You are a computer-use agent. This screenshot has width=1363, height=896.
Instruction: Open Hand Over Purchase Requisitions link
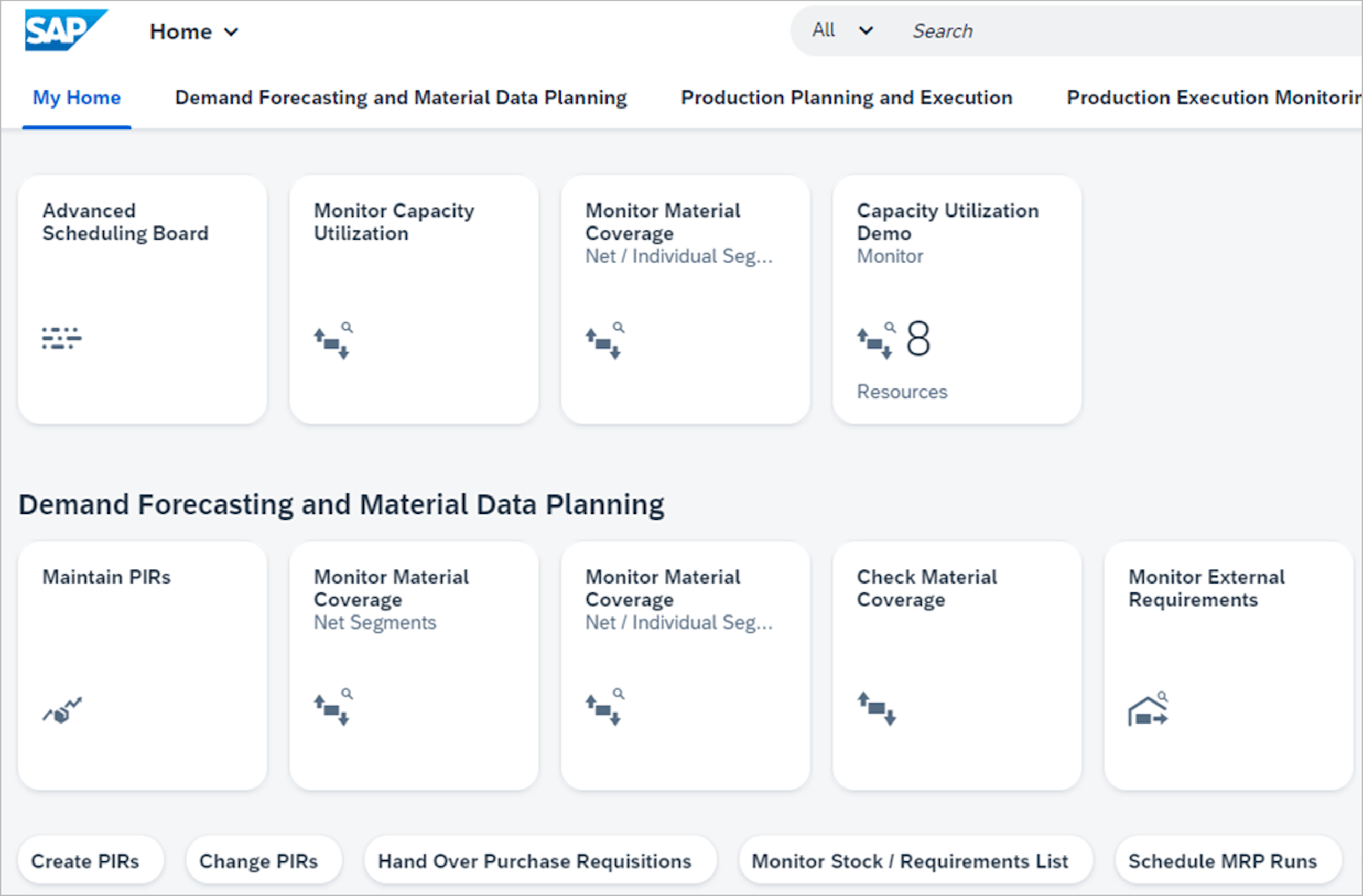point(534,861)
